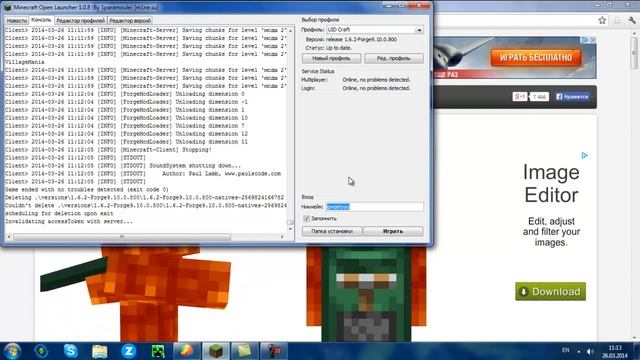Open the file explorer taskbar icon

(x=100, y=351)
